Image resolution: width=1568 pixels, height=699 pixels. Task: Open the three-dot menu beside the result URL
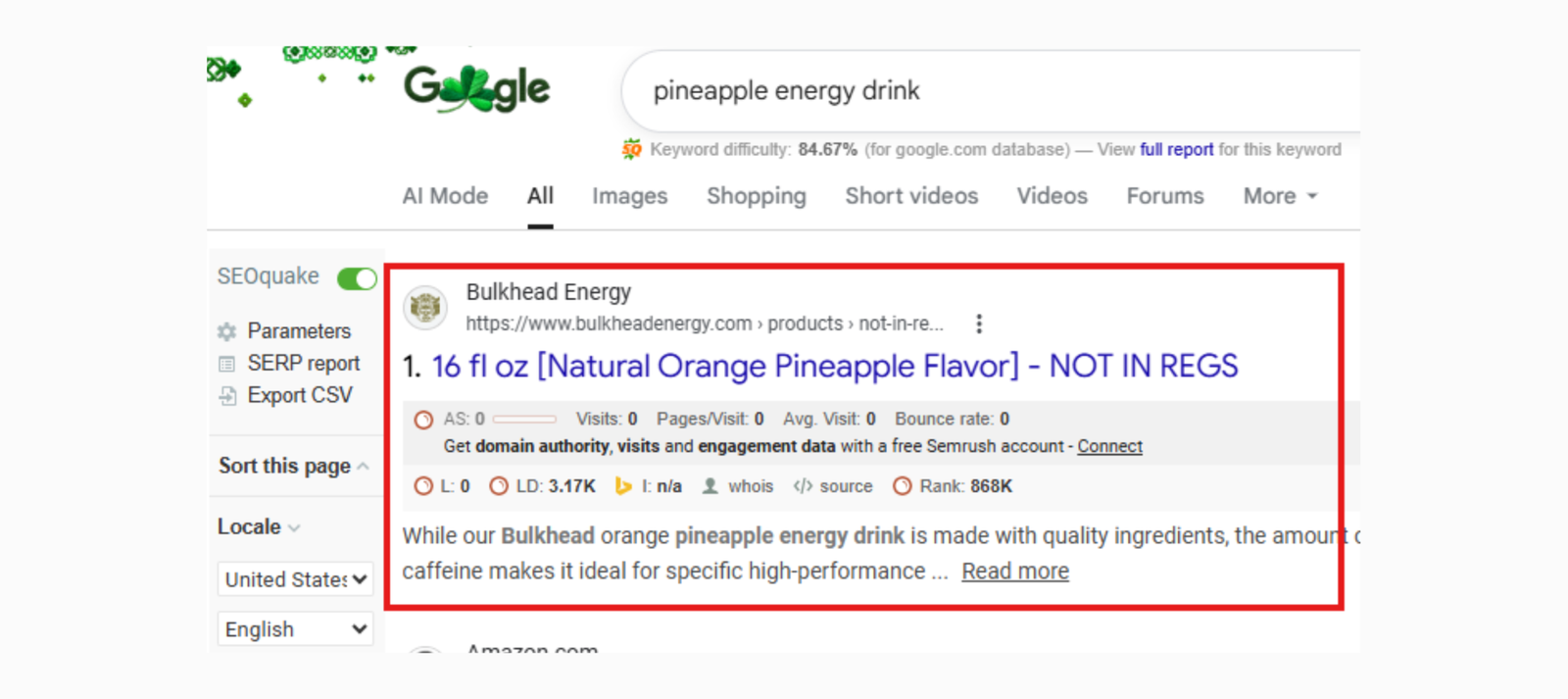coord(978,324)
